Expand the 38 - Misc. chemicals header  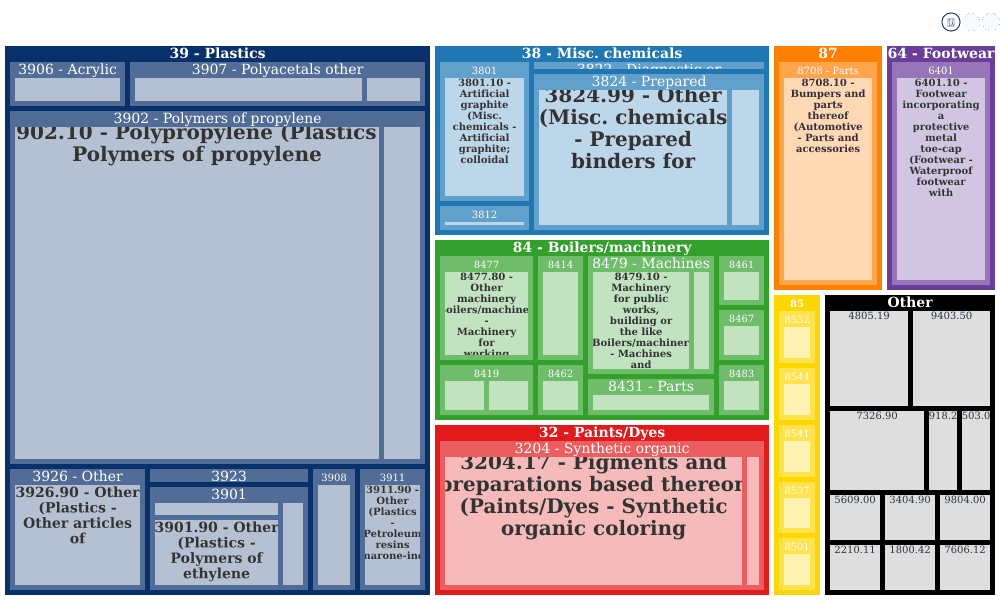pos(601,53)
